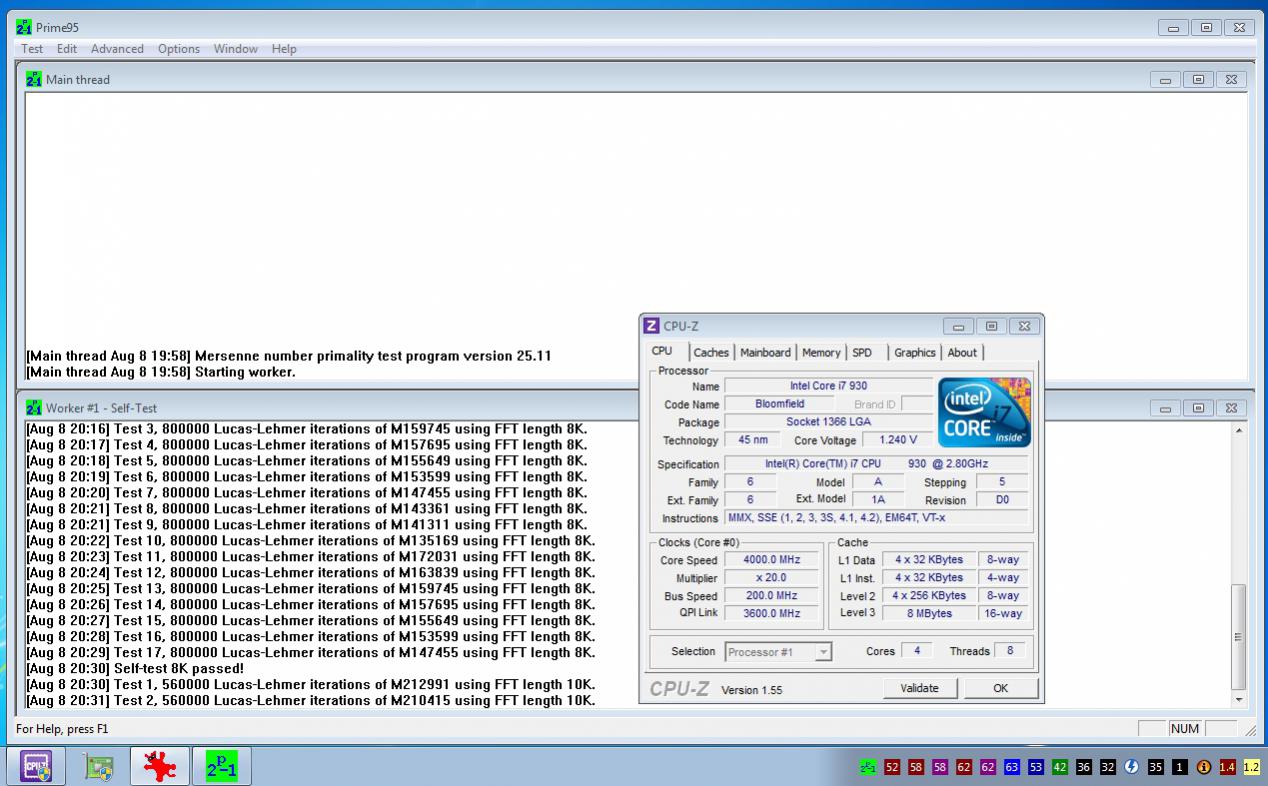Click the OK button in CPU-Z
Image resolution: width=1268 pixels, height=786 pixels.
click(x=1001, y=688)
